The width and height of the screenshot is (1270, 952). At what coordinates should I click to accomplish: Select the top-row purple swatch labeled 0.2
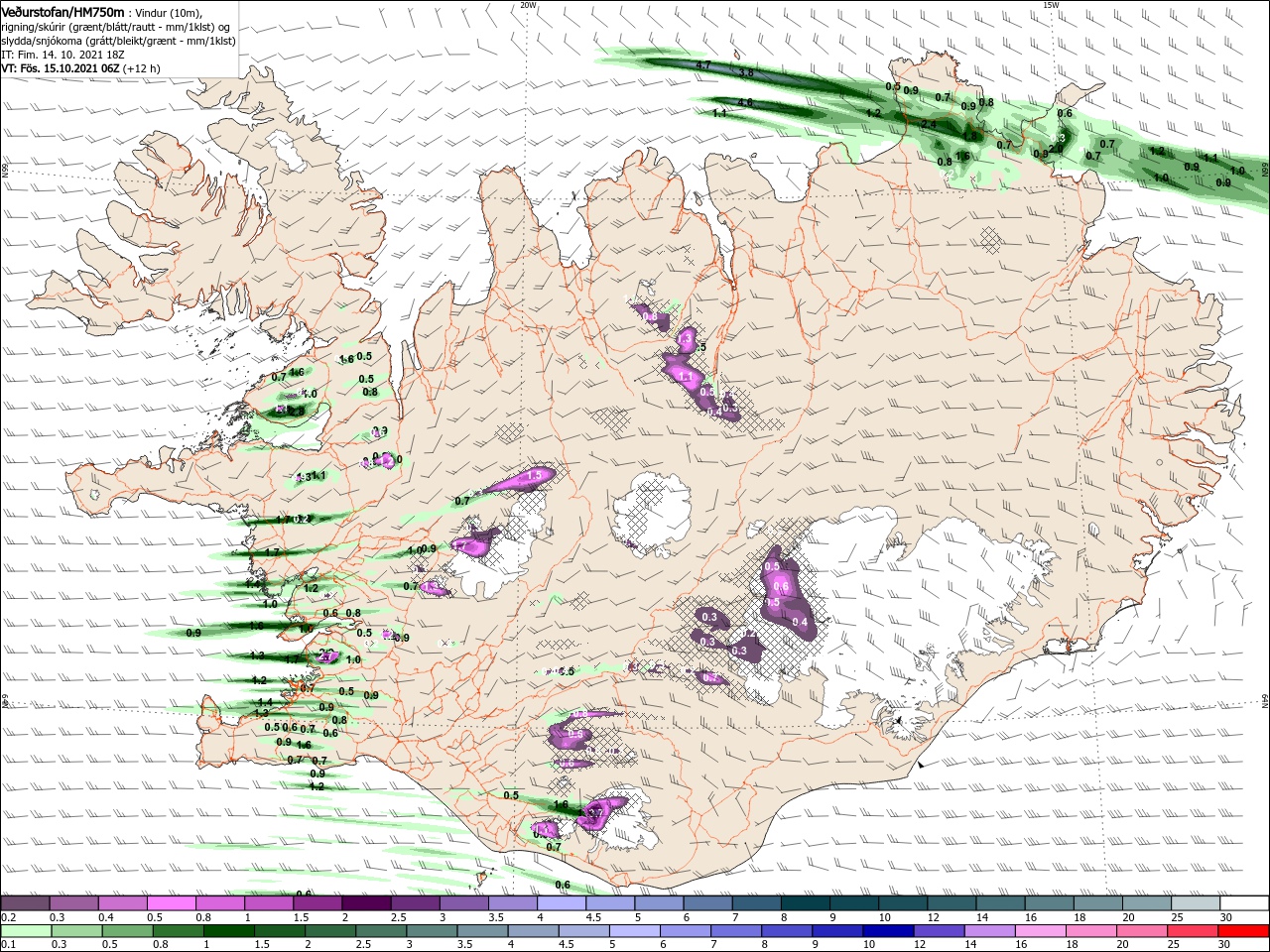coord(25,902)
